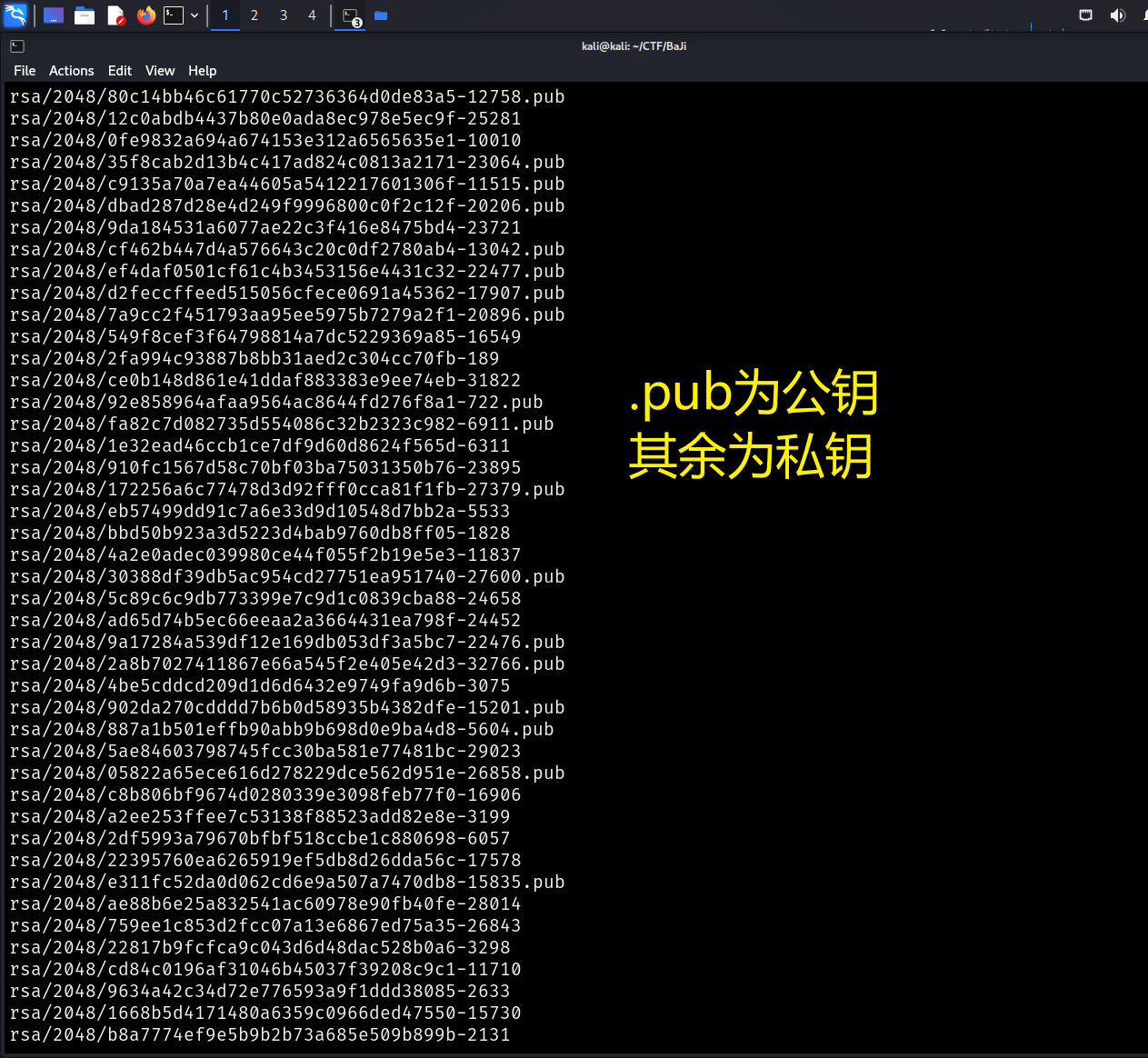Switch to workspace 1
Viewport: 1148px width, 1058px height.
click(225, 15)
